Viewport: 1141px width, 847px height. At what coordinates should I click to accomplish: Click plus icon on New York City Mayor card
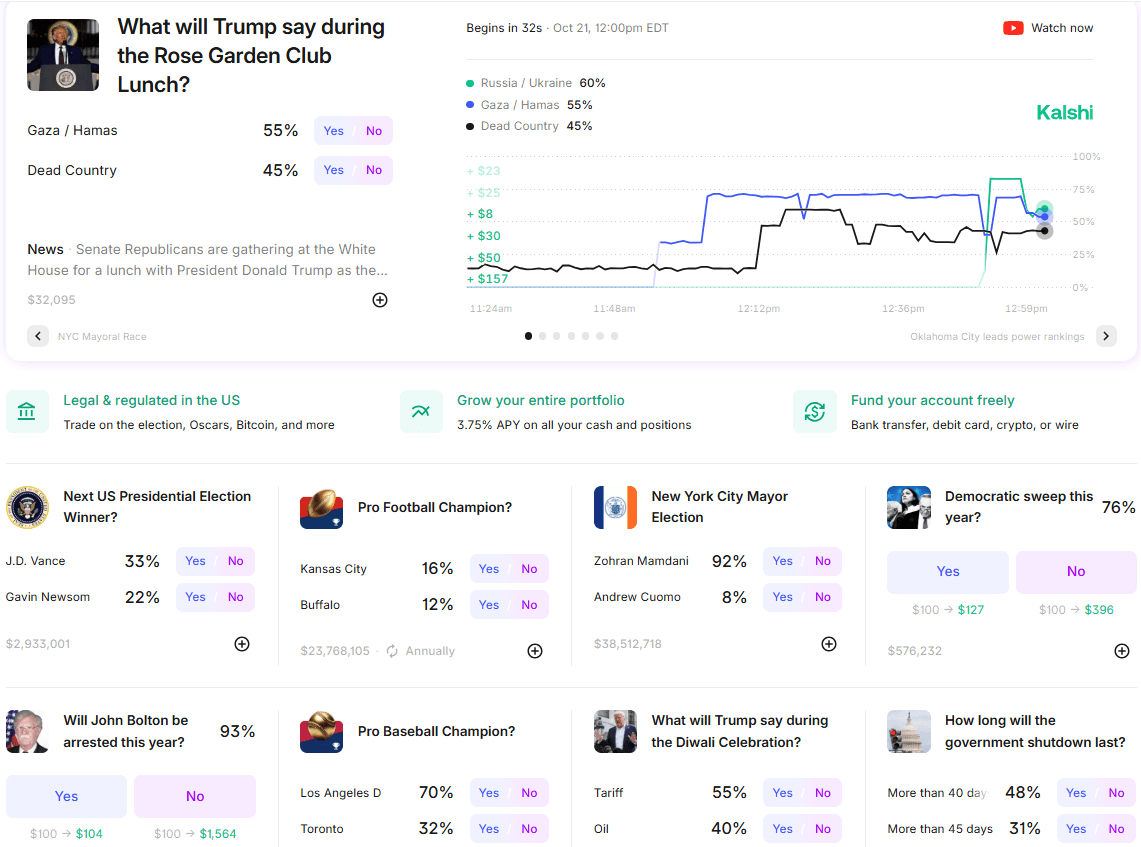(x=829, y=644)
